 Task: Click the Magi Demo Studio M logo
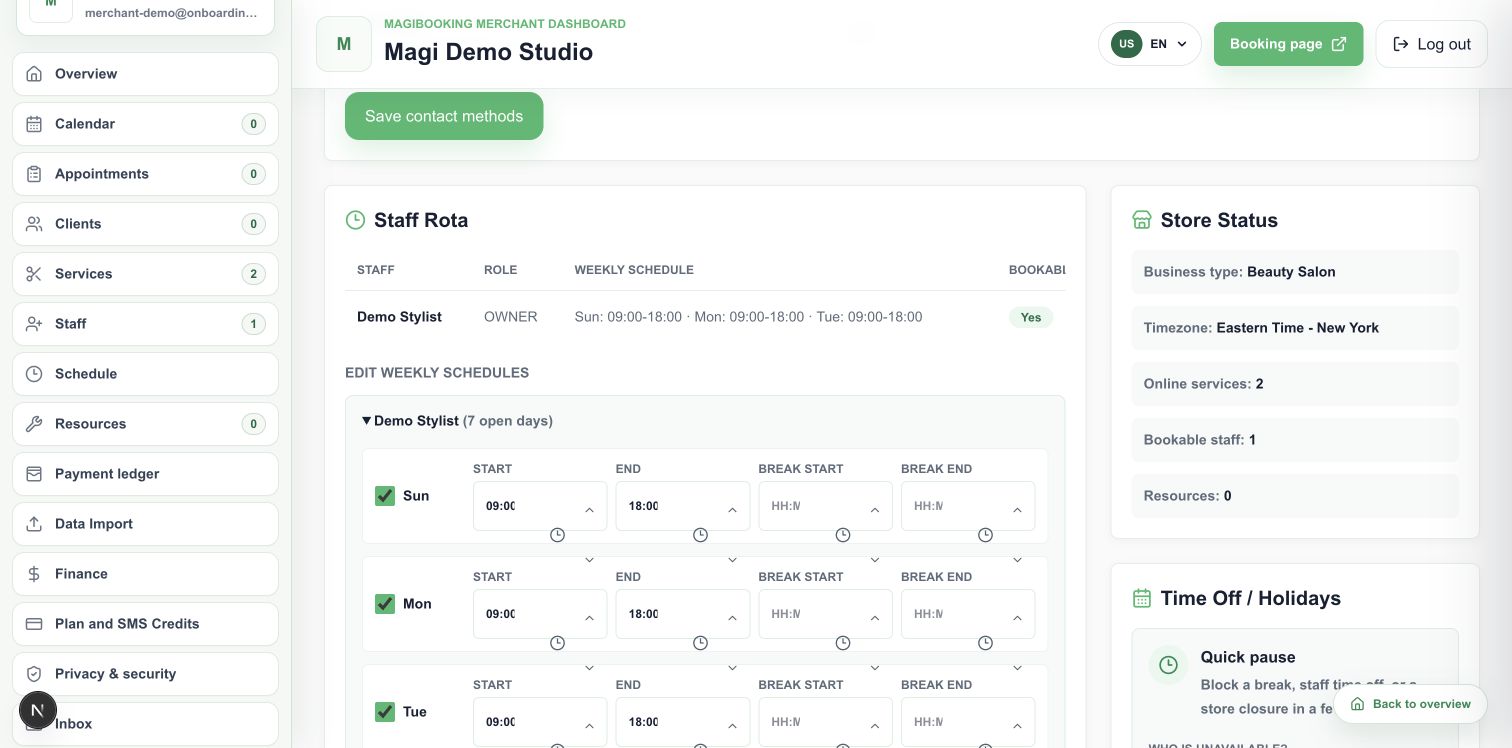pos(344,44)
